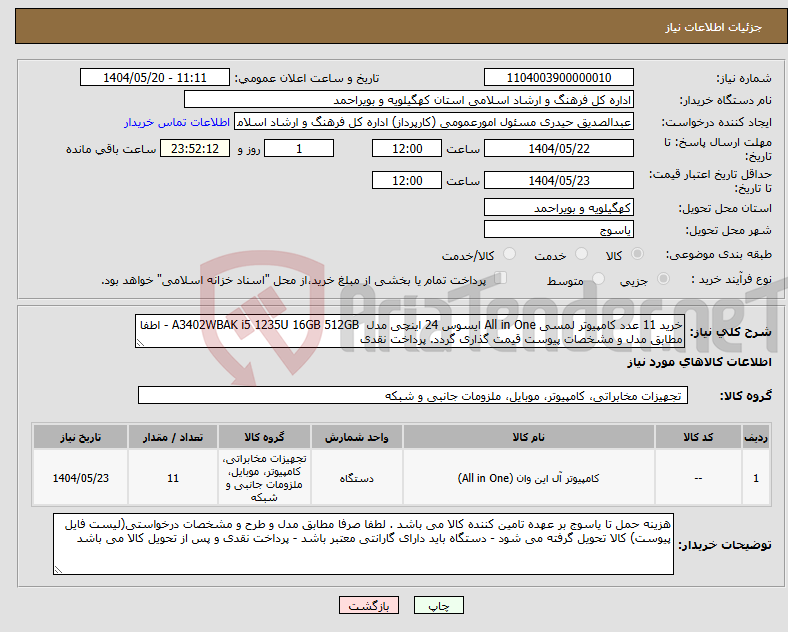Click the نام کالا column header
This screenshot has width=788, height=632.
(528, 437)
